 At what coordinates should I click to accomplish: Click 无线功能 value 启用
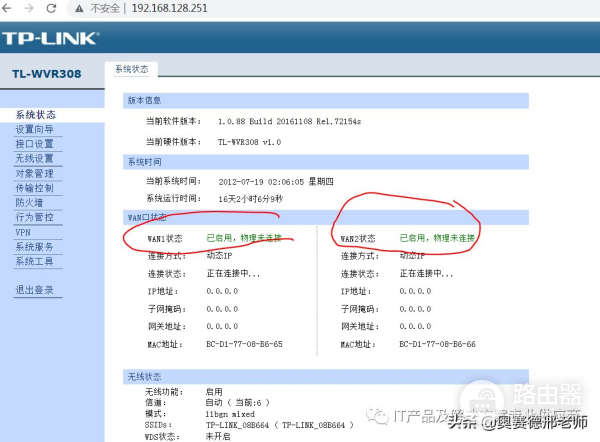click(x=214, y=392)
